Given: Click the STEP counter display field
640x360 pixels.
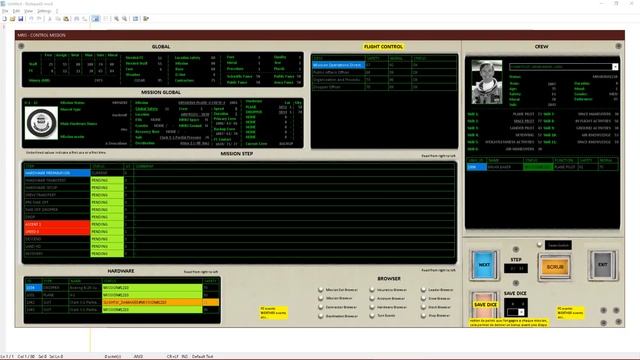Looking at the screenshot, I should 516,269.
